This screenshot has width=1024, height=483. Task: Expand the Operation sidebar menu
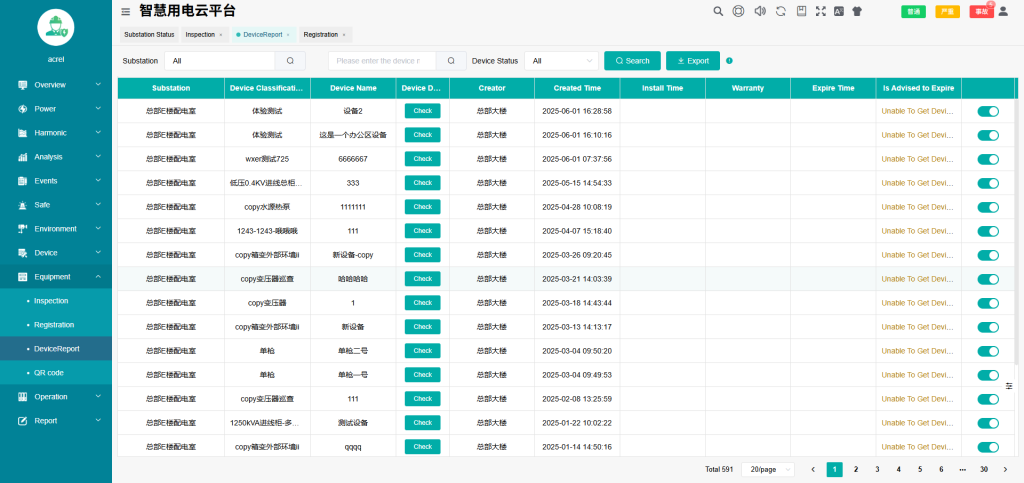click(x=56, y=397)
